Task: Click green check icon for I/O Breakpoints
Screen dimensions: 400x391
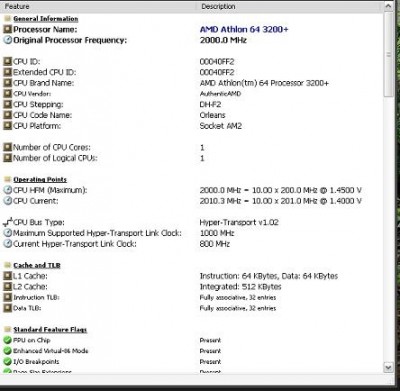Action: coord(7,362)
